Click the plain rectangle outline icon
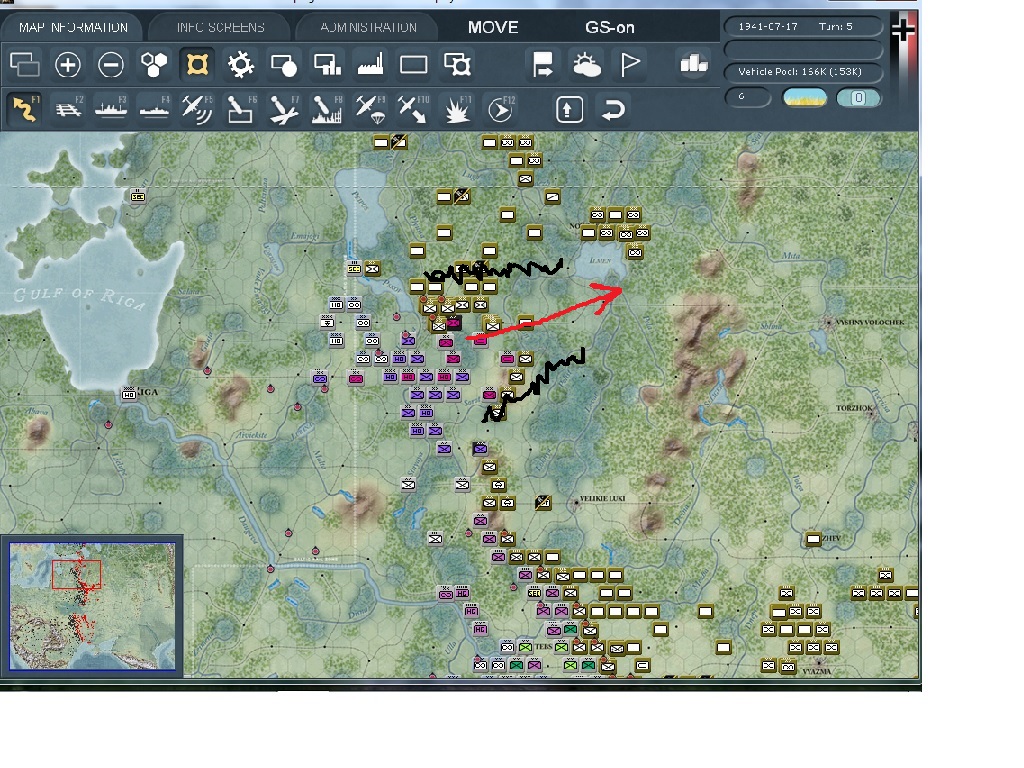 coord(413,65)
